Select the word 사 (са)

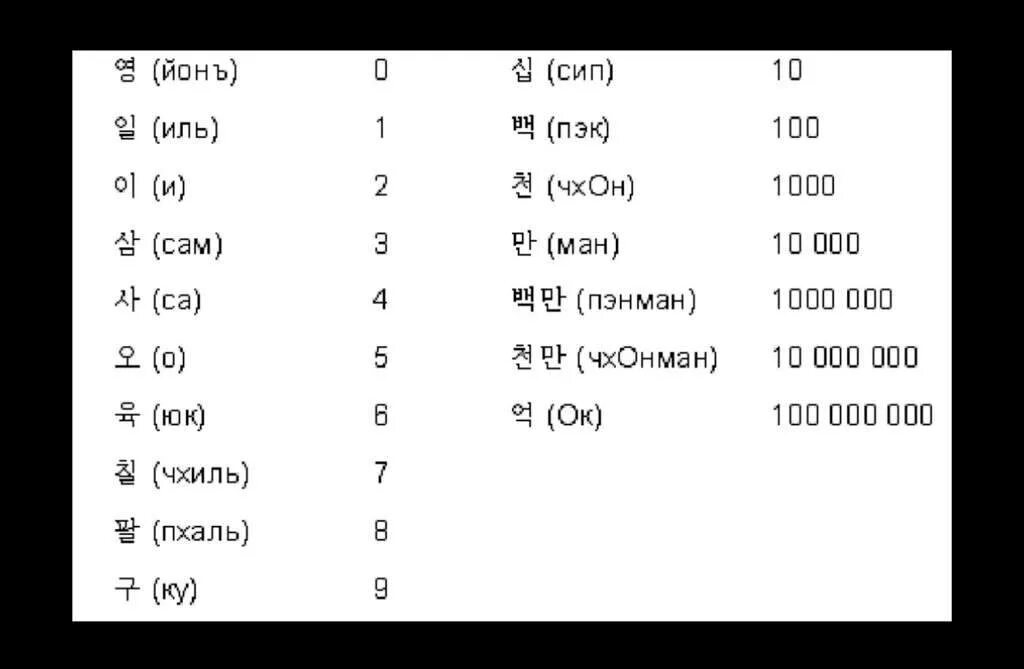[x=157, y=300]
